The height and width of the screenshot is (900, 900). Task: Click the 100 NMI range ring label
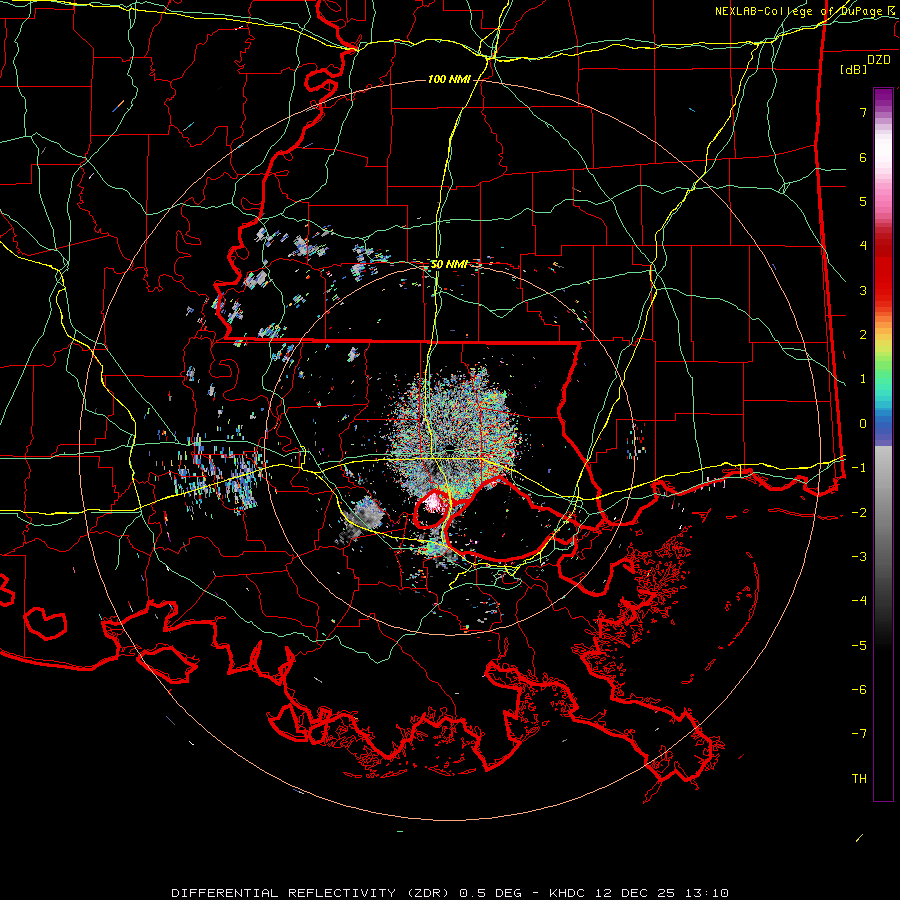point(449,79)
